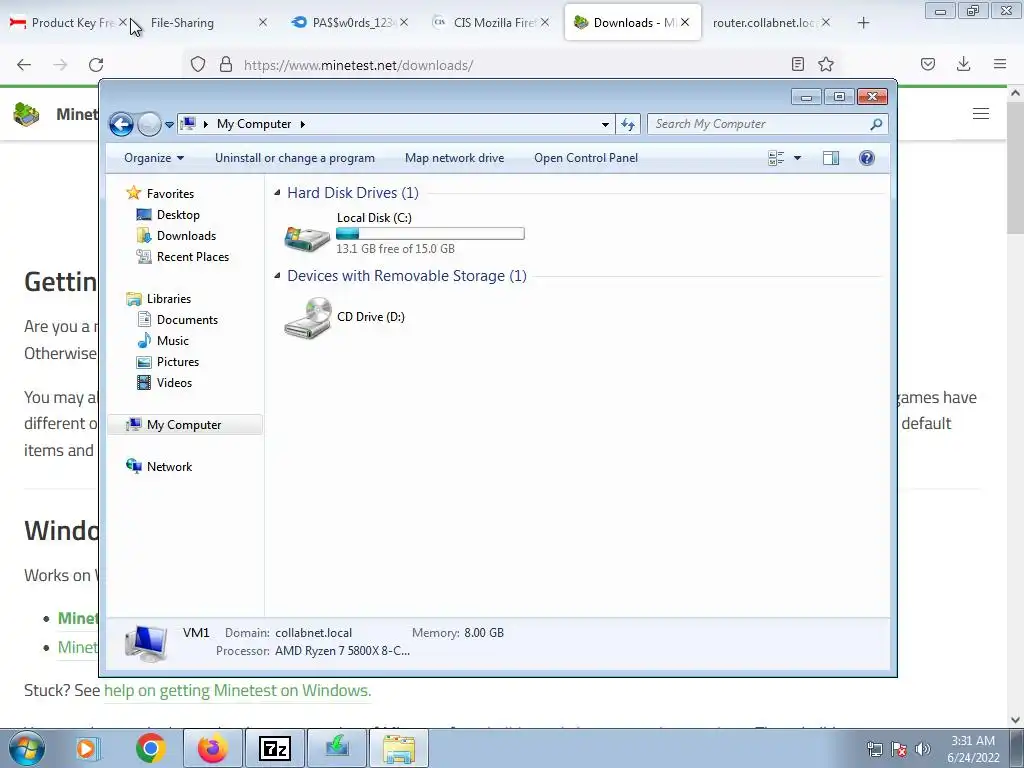Click the Firefox tracking protection shield icon
Viewport: 1024px width, 768px height.
[198, 64]
